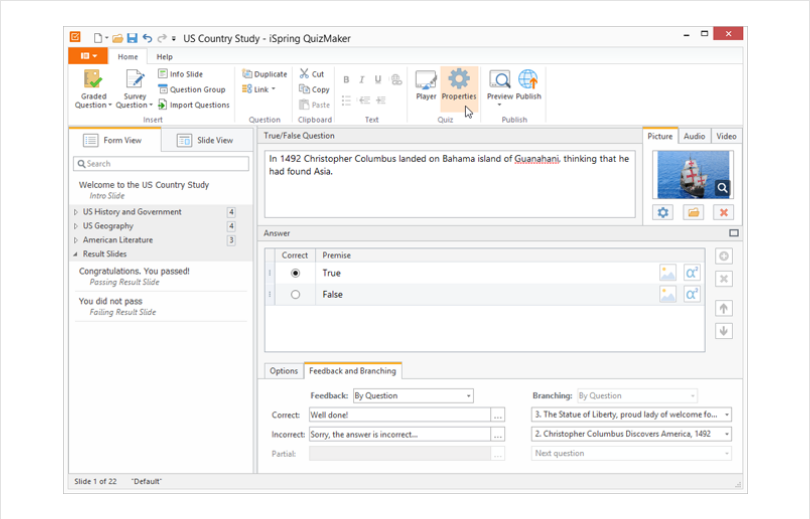Zoom the ship picture with magnifier

point(722,187)
